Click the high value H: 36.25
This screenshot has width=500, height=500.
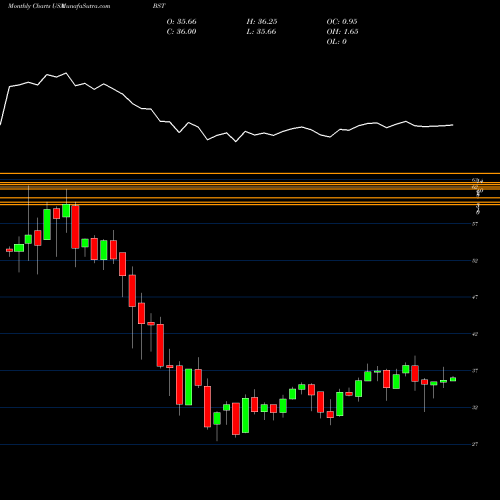click(262, 22)
